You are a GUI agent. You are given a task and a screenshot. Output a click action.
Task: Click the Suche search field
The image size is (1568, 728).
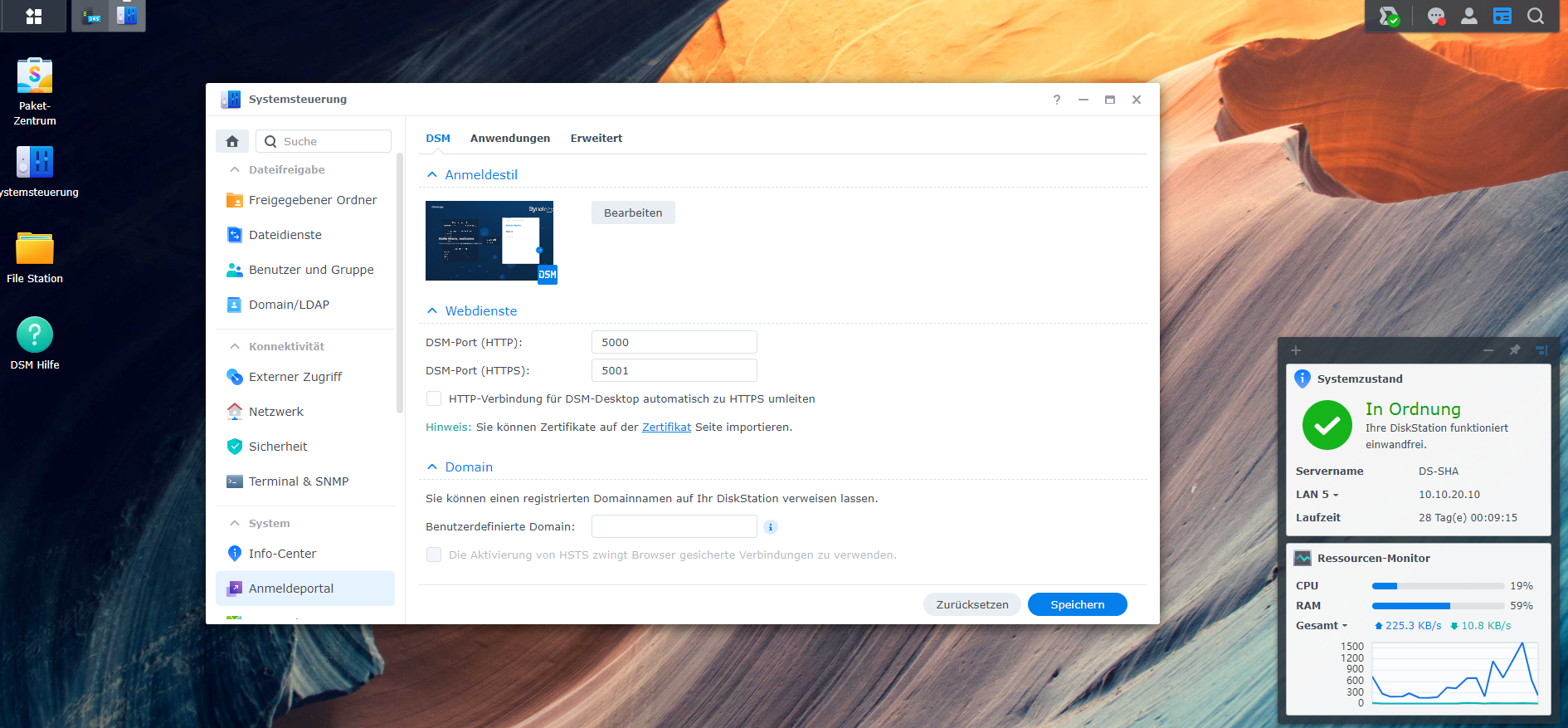point(324,141)
